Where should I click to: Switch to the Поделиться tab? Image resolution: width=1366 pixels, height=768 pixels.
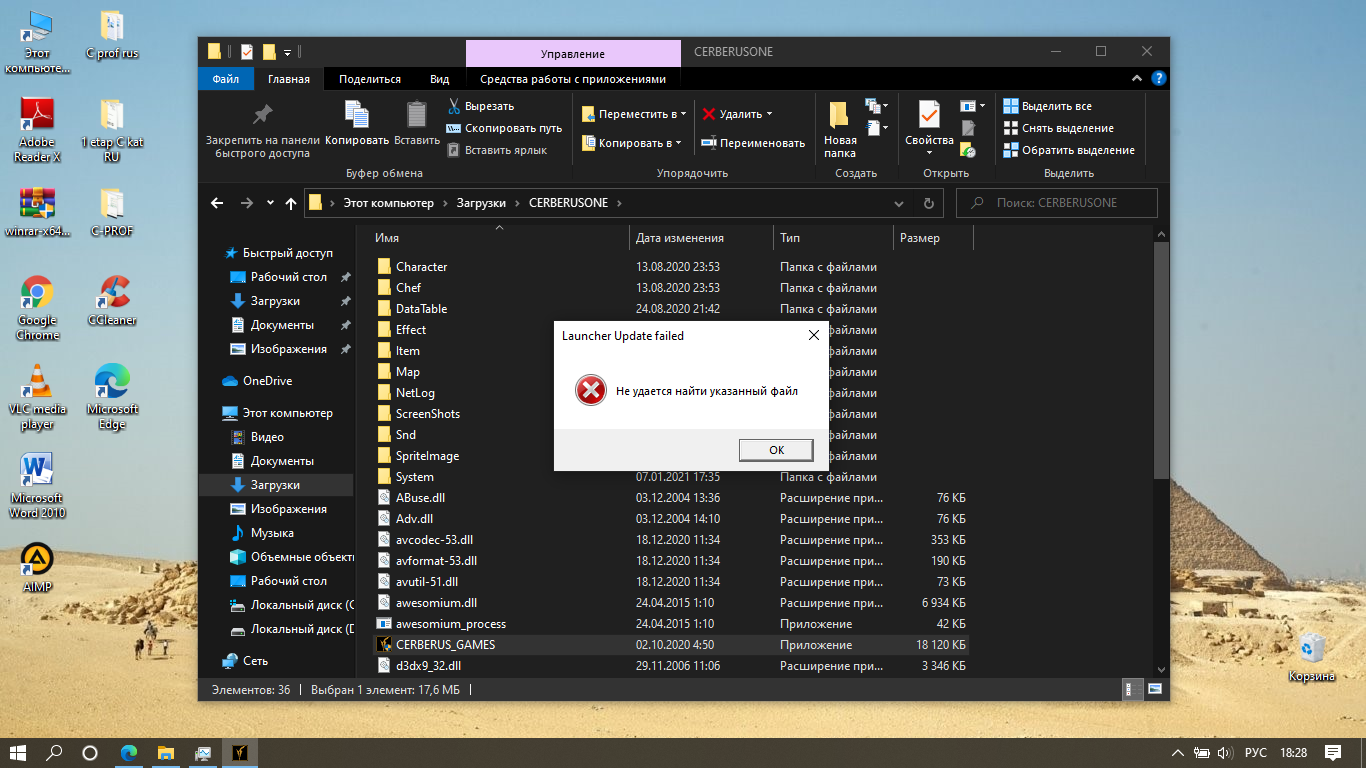370,79
